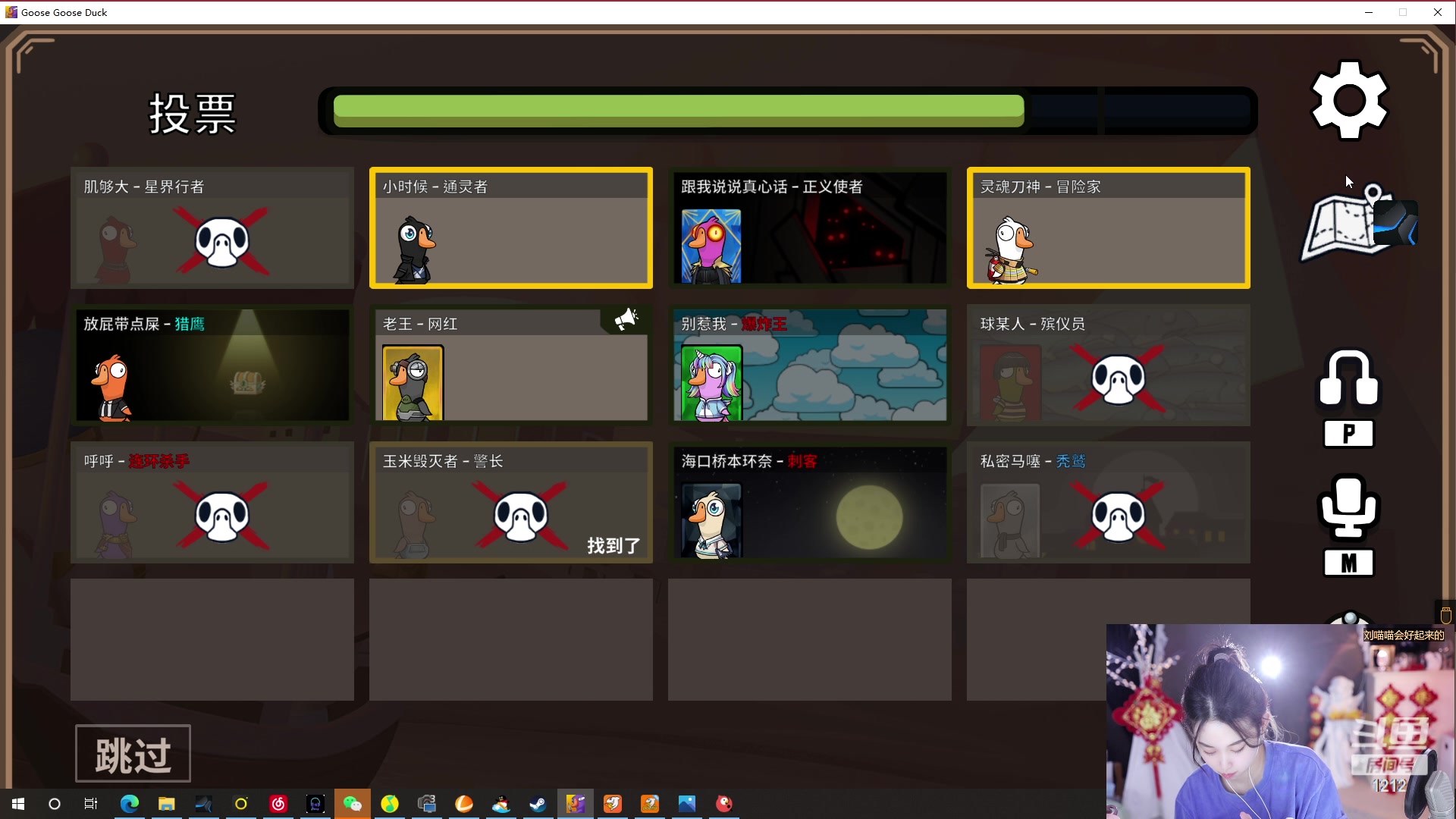The image size is (1456, 819).
Task: Click the green voting timer bar
Action: coord(679,111)
